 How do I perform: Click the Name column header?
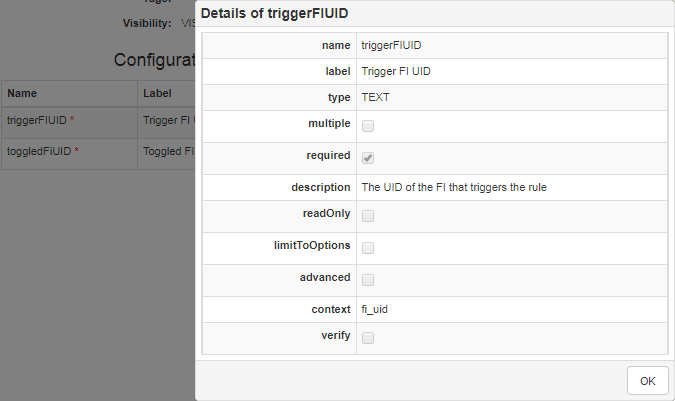point(22,93)
